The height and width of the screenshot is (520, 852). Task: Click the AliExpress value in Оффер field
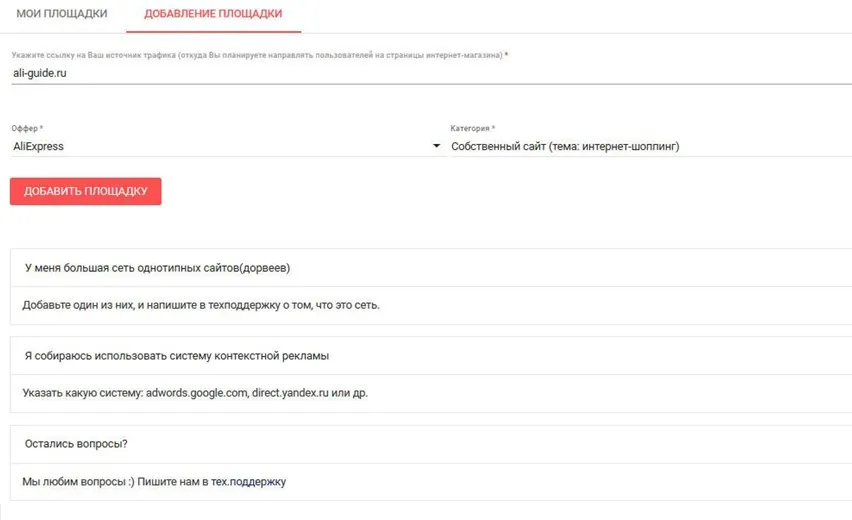click(x=39, y=147)
